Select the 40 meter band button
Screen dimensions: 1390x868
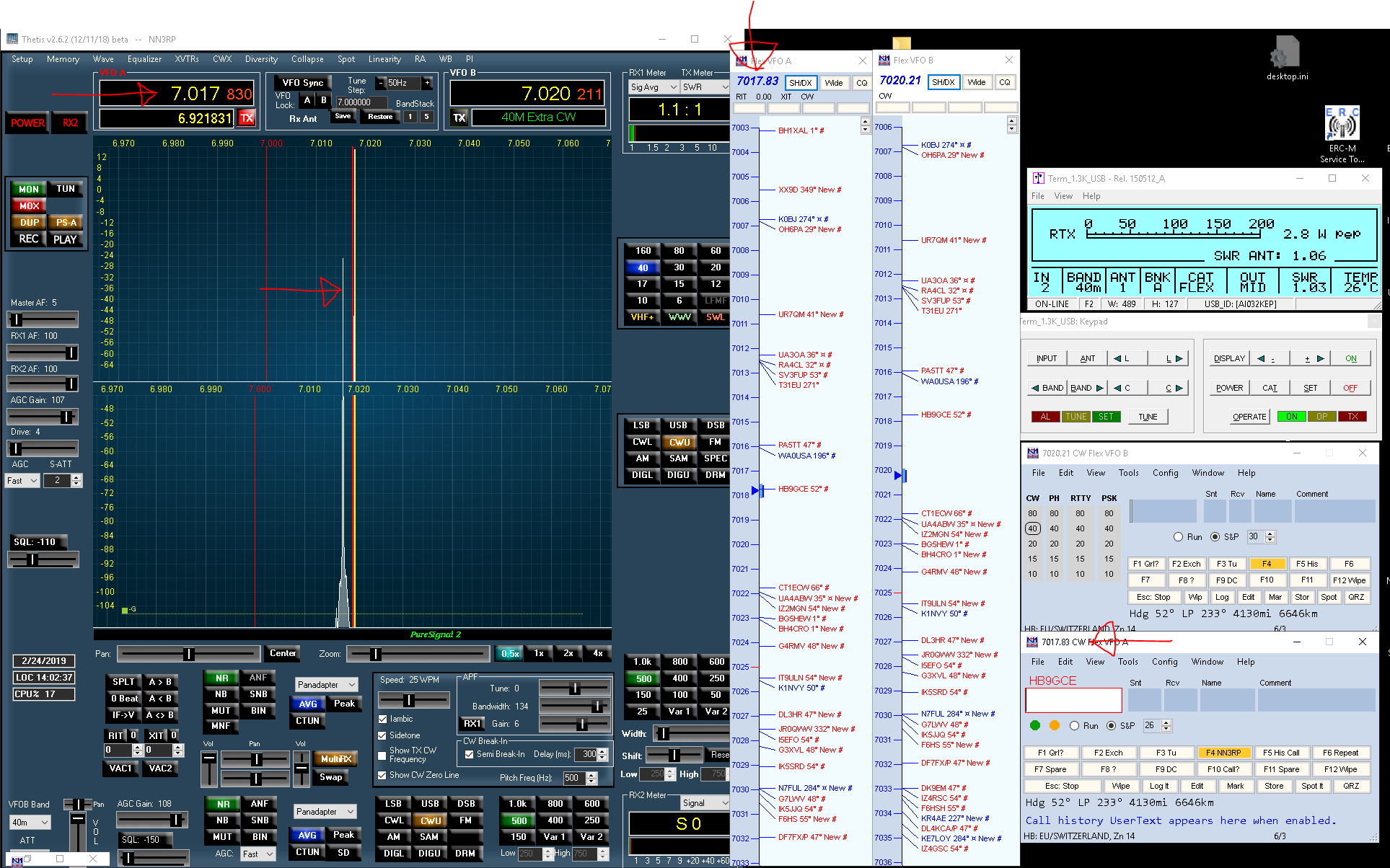pos(643,267)
